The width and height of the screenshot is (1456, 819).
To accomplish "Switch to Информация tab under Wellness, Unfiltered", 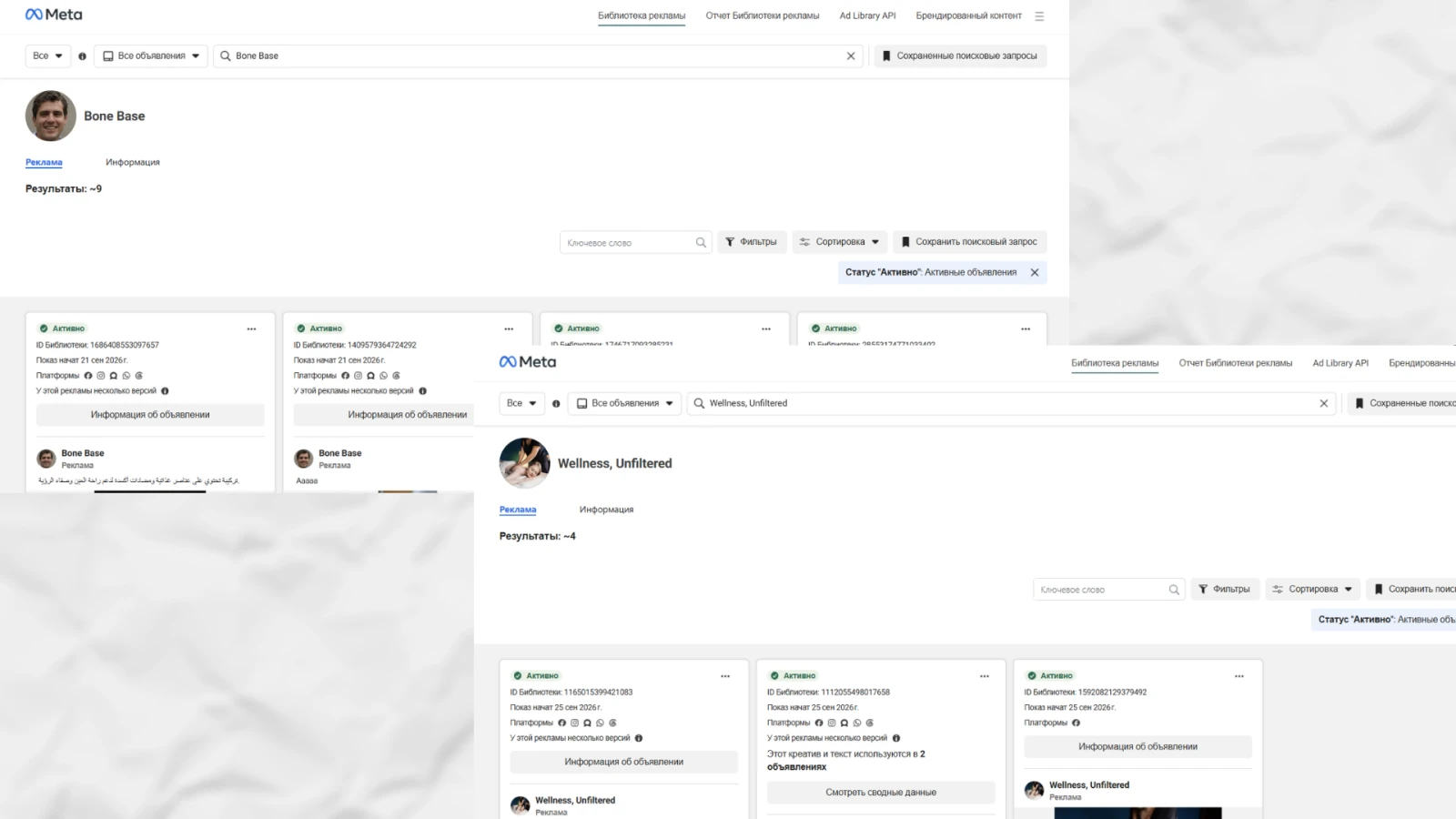I will (606, 510).
